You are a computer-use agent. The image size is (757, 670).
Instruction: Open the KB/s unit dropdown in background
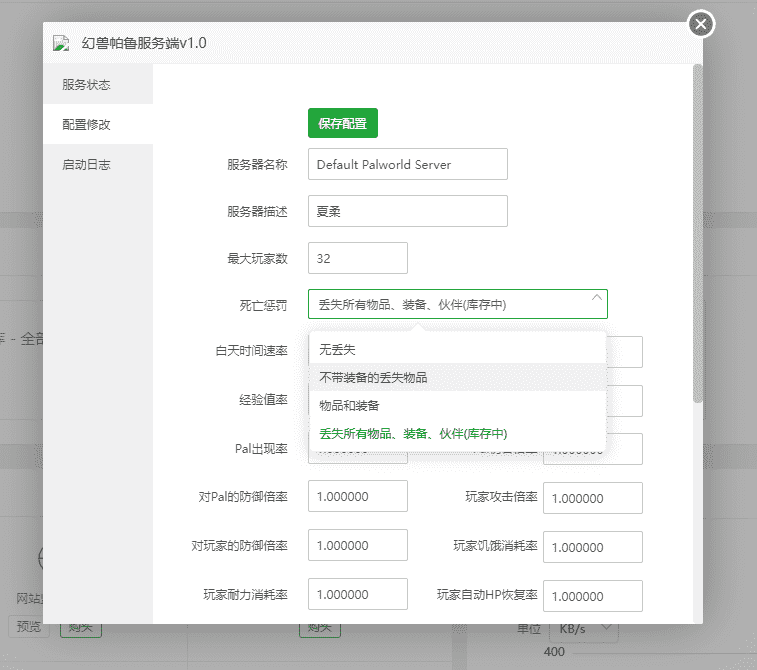click(584, 629)
